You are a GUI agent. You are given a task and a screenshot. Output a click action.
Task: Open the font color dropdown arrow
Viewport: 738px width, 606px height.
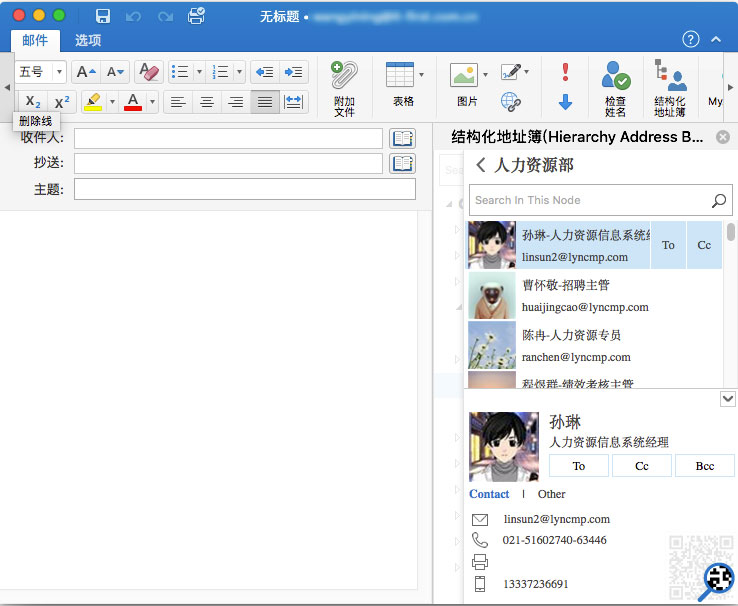click(152, 102)
